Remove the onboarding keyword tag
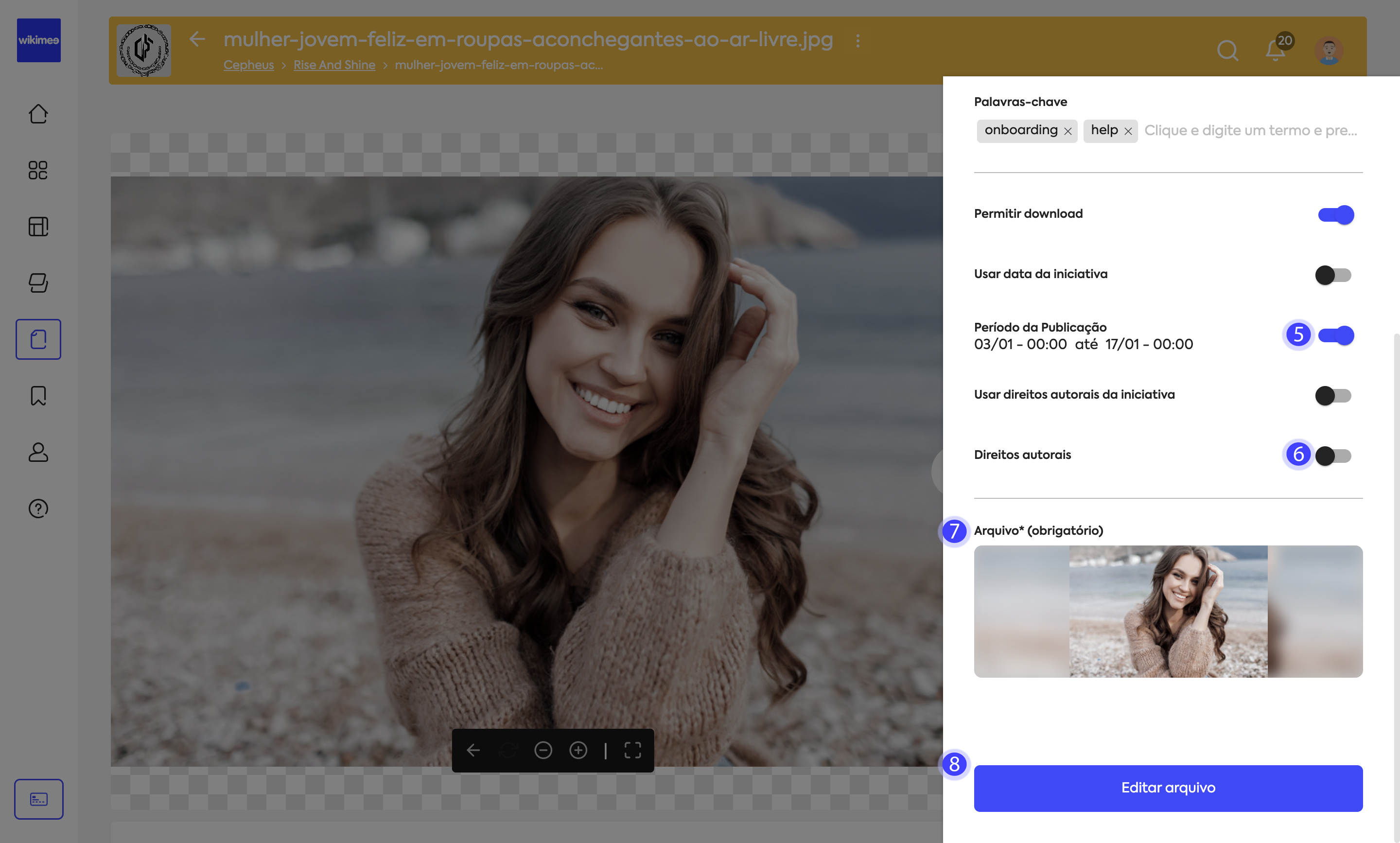This screenshot has height=843, width=1400. pyautogui.click(x=1068, y=131)
